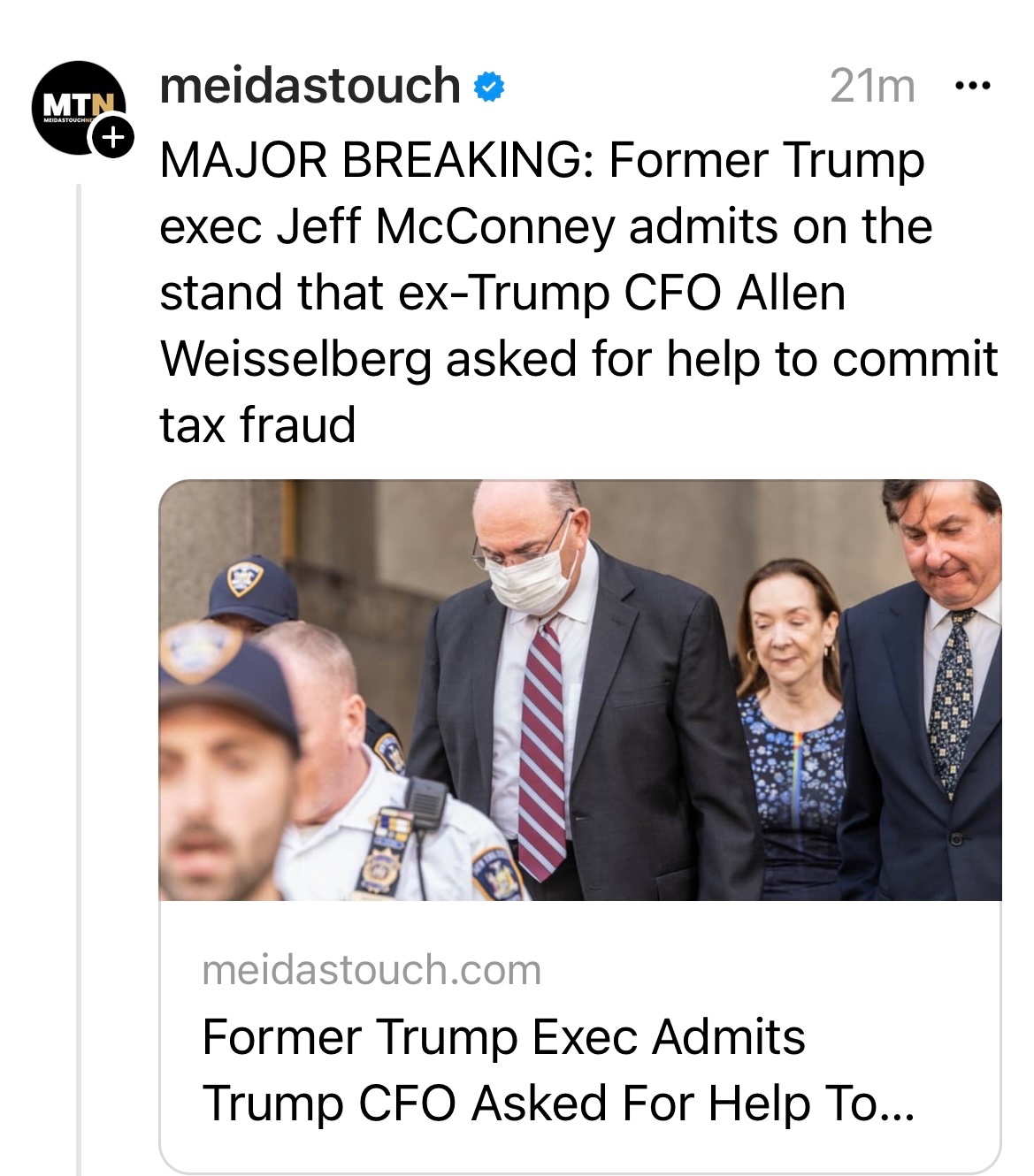
Task: Open the 'Former Trump Exec Admits' headline
Action: click(x=503, y=1036)
